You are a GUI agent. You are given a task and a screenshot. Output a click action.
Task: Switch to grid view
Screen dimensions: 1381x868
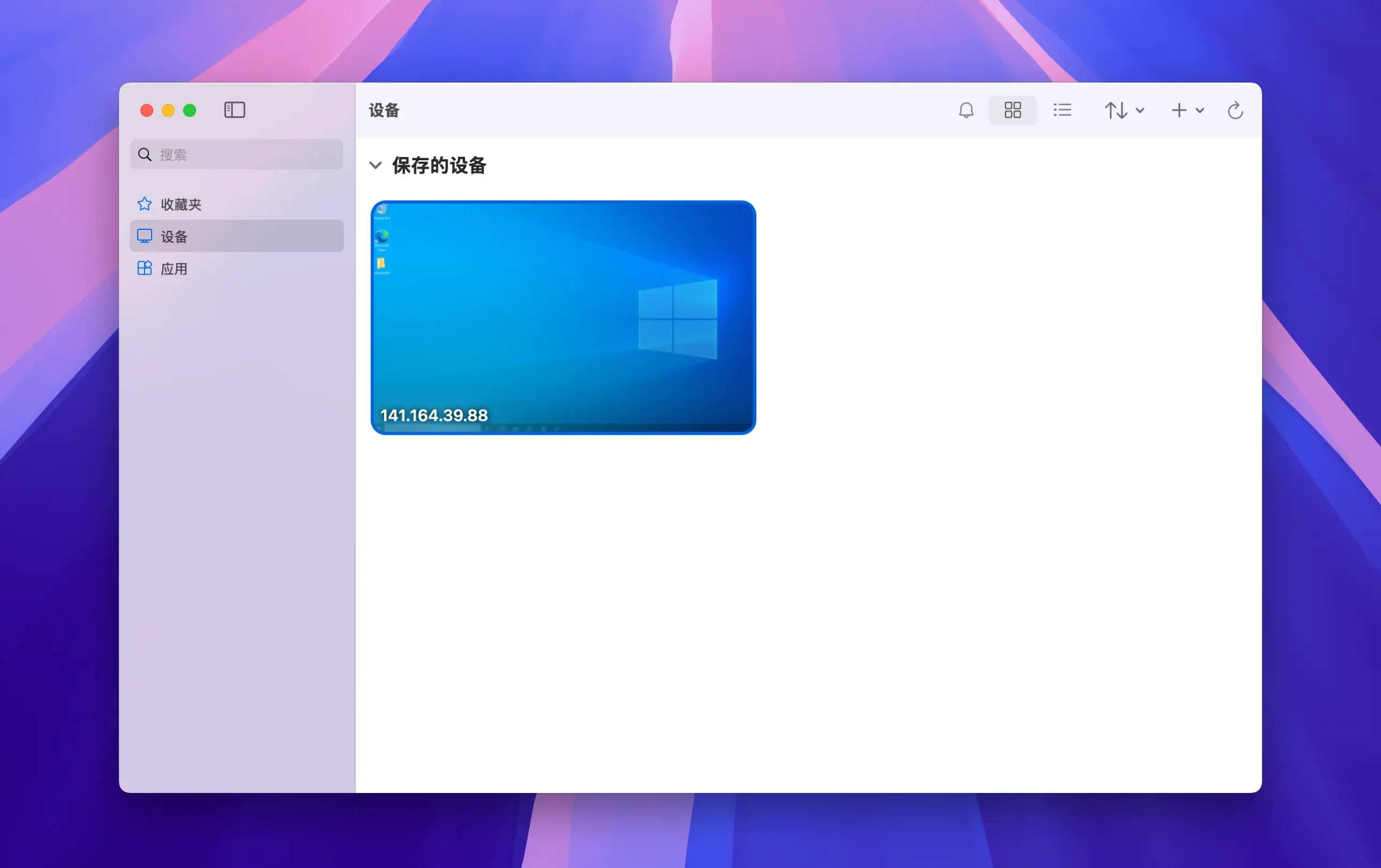1012,110
